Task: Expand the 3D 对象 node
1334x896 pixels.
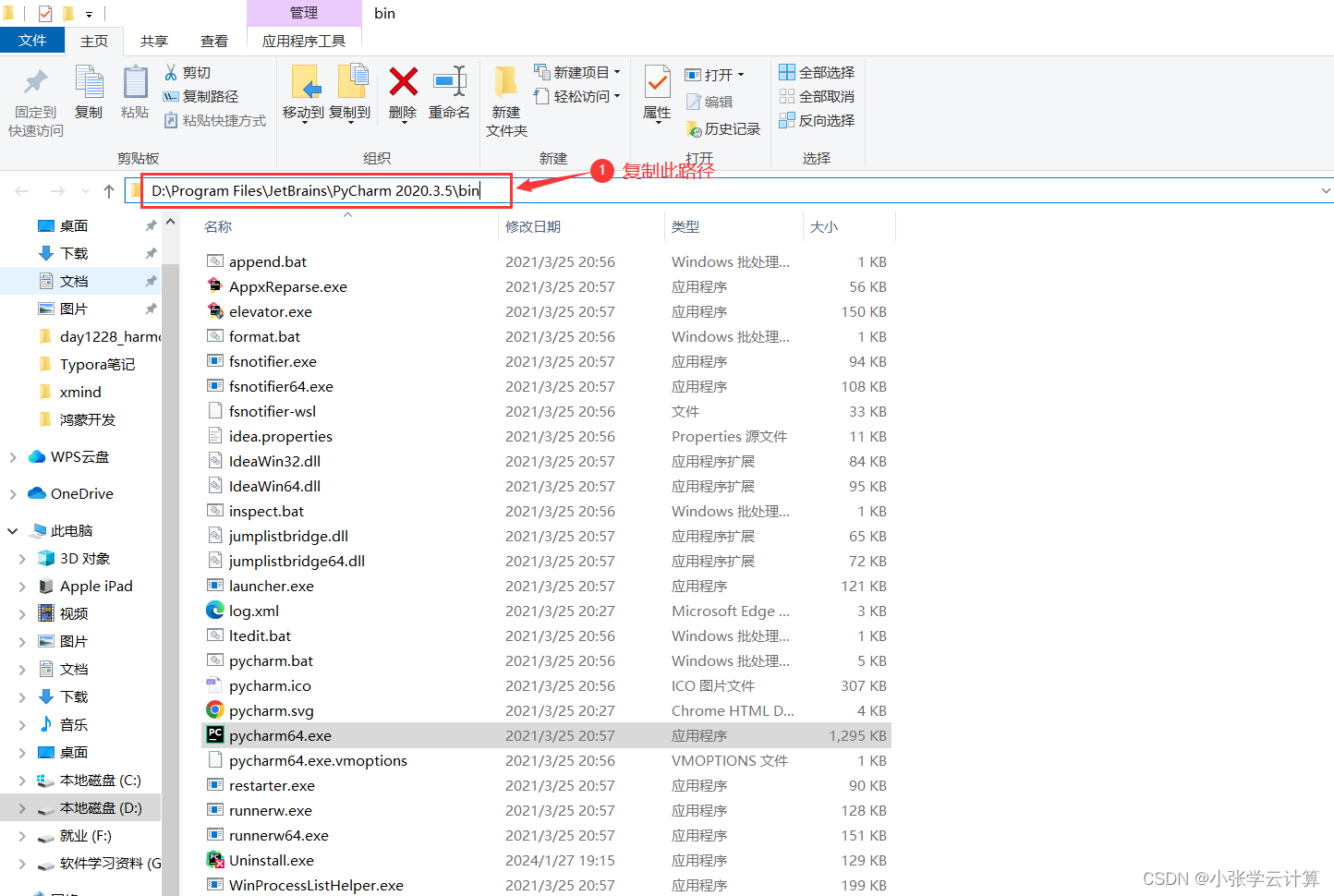Action: pos(22,558)
